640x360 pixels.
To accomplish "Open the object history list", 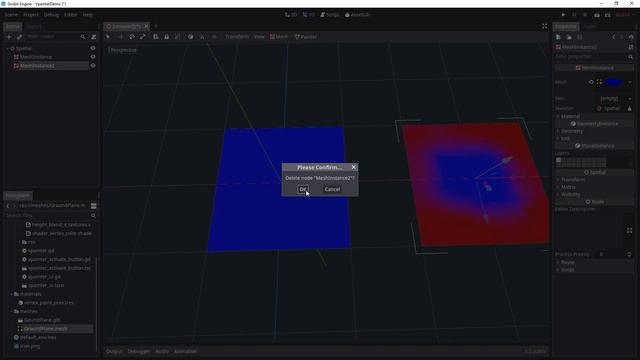I will pyautogui.click(x=631, y=37).
